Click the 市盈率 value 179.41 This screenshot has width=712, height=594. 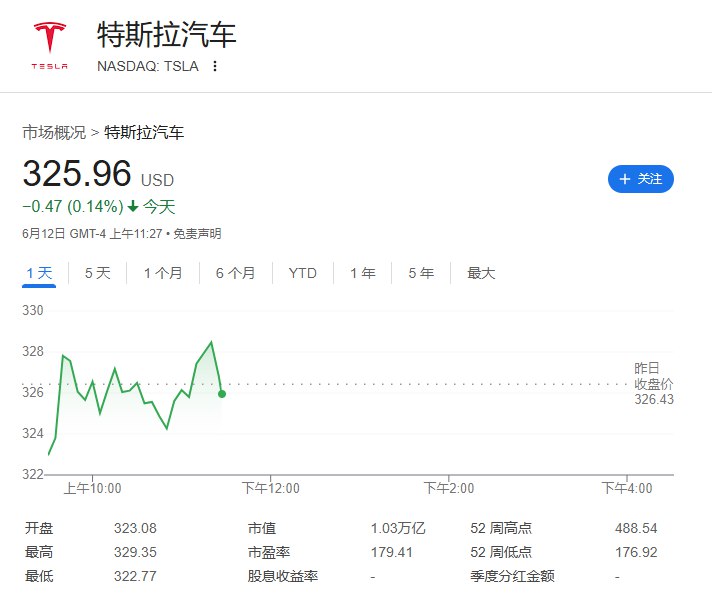point(391,552)
